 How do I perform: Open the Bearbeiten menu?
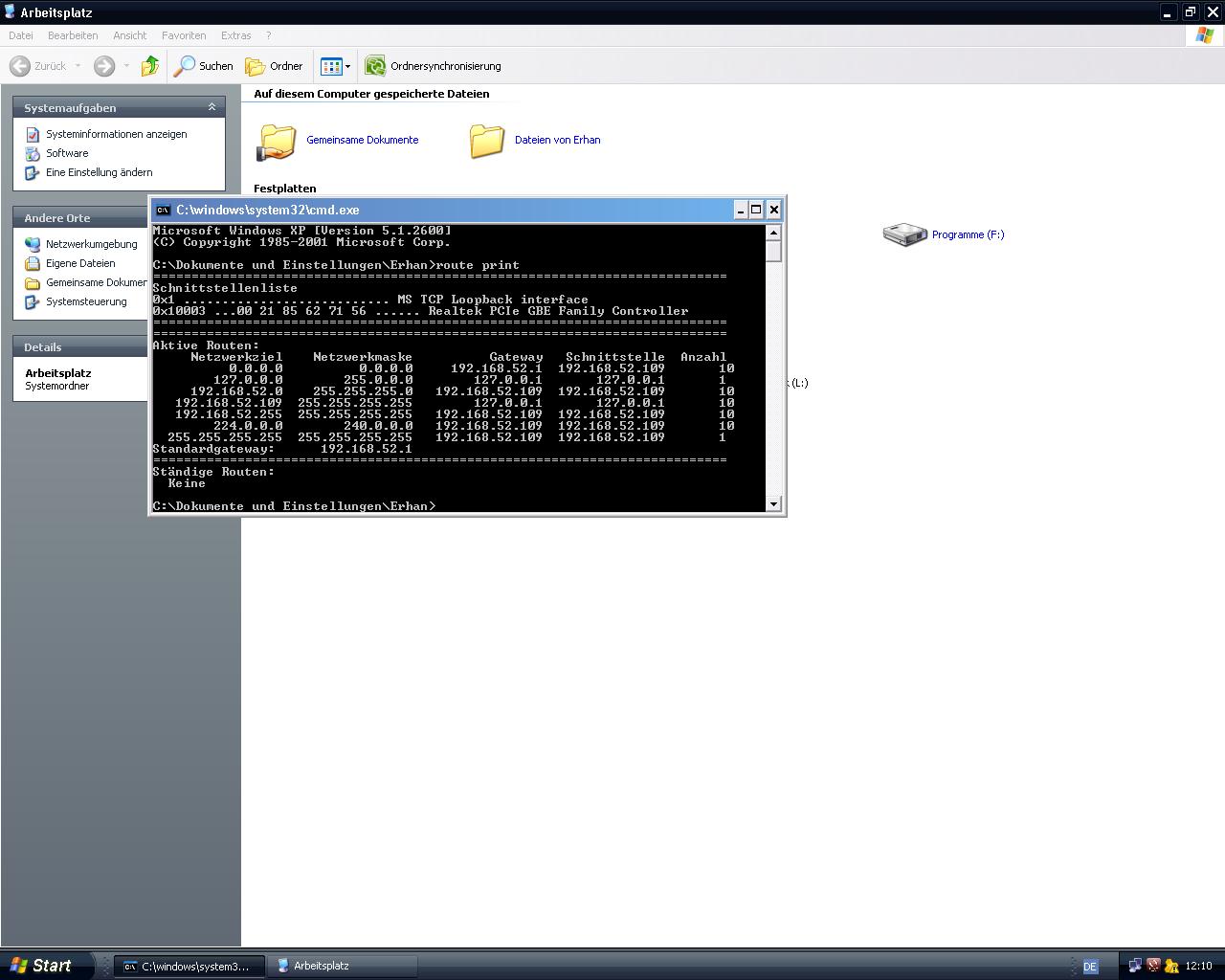click(73, 35)
